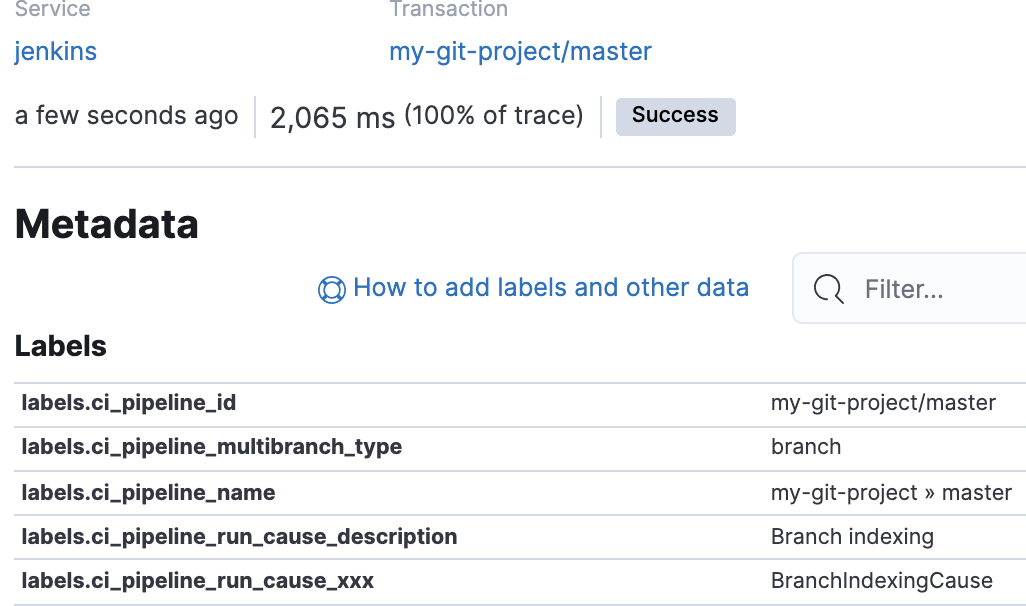Click the '(100% of trace)' text
The image size is (1026, 606).
[x=494, y=116]
